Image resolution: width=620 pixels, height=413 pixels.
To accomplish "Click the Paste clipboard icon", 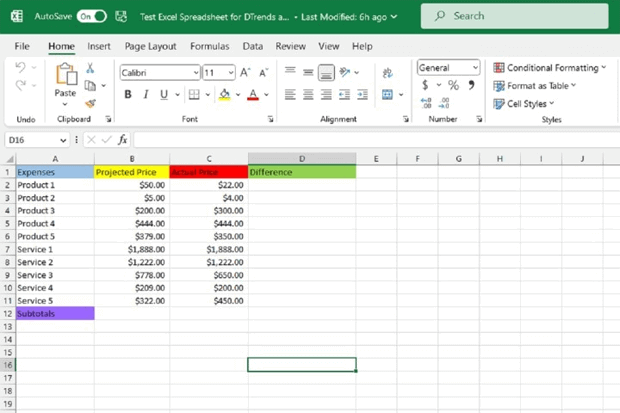I will click(x=65, y=76).
